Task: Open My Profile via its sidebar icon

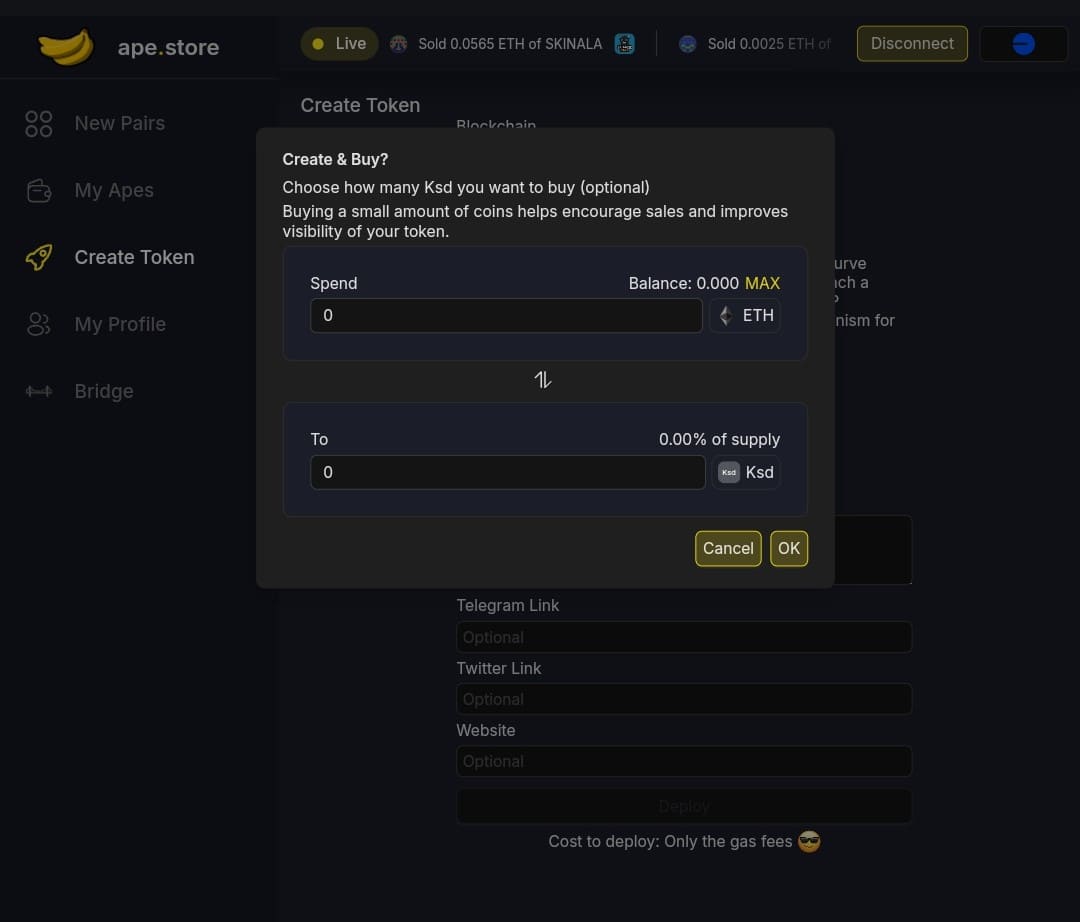Action: point(38,324)
